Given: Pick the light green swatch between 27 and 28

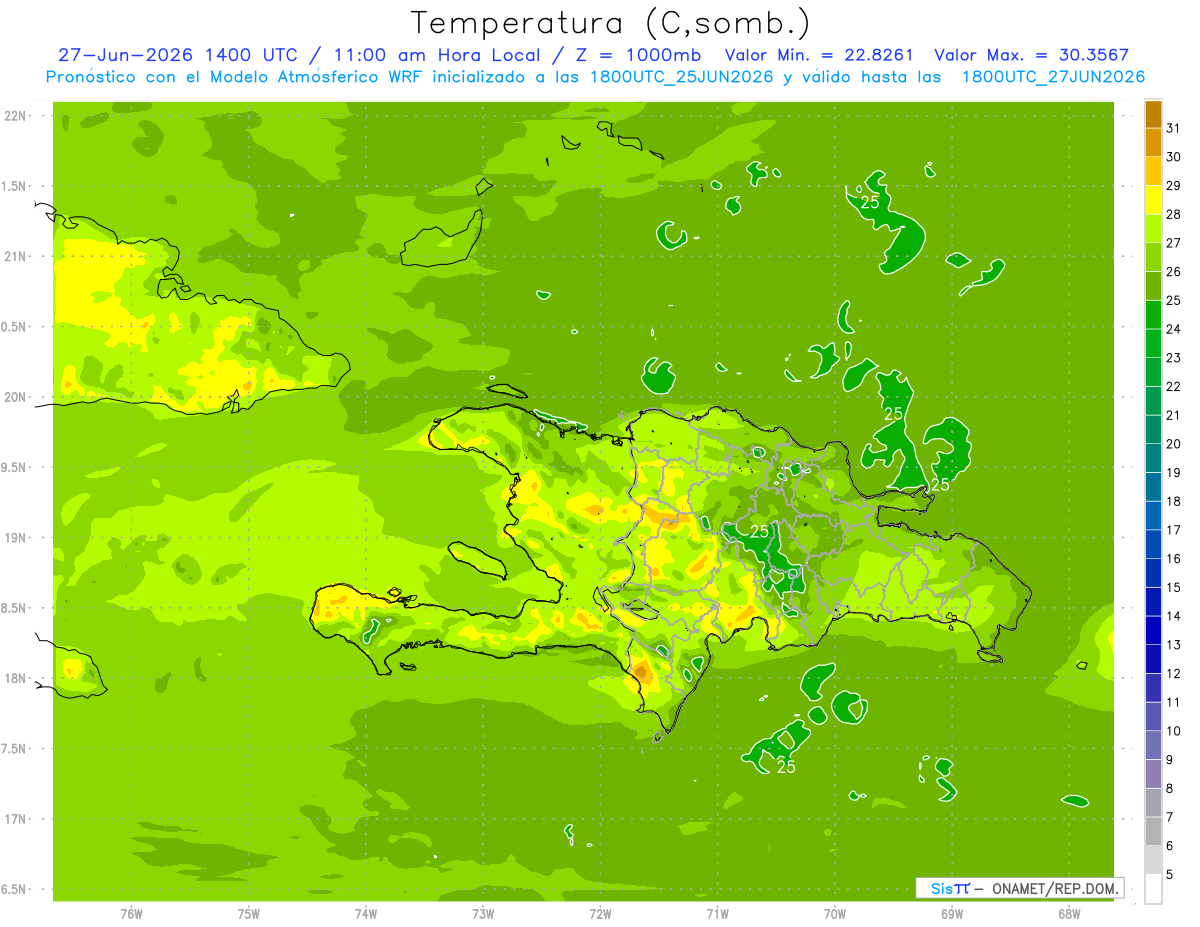Looking at the screenshot, I should coord(1153,228).
